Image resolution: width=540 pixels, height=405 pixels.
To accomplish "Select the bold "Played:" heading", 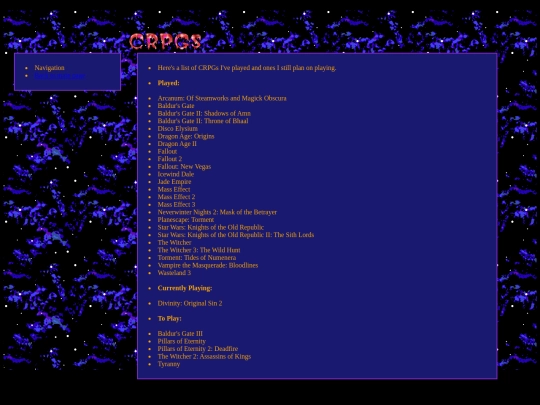I will tap(168, 83).
